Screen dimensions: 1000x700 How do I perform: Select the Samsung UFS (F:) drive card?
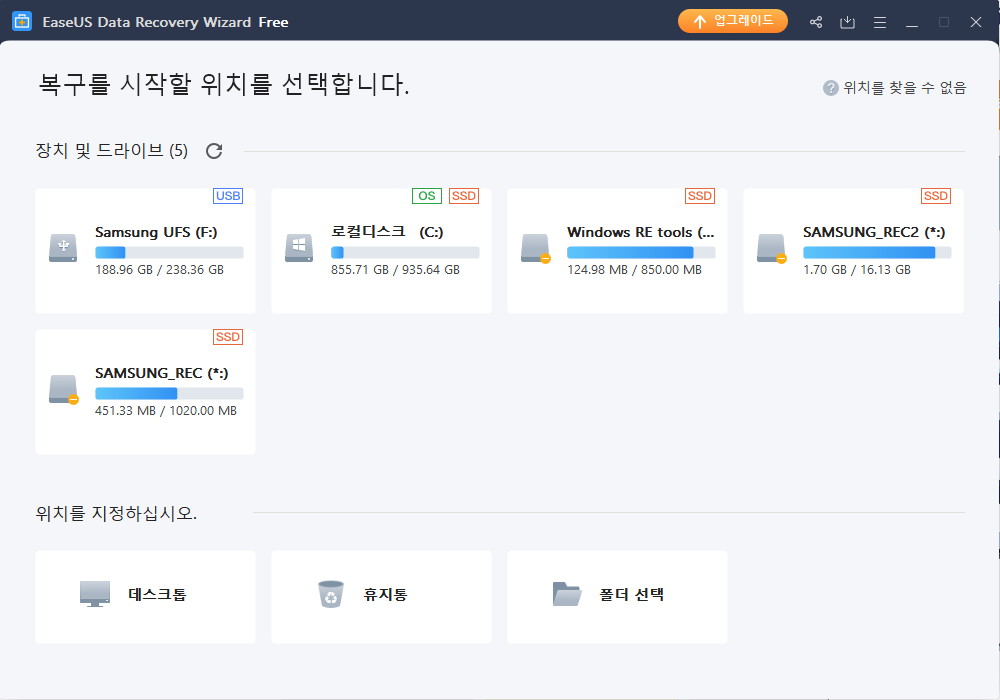tap(145, 251)
